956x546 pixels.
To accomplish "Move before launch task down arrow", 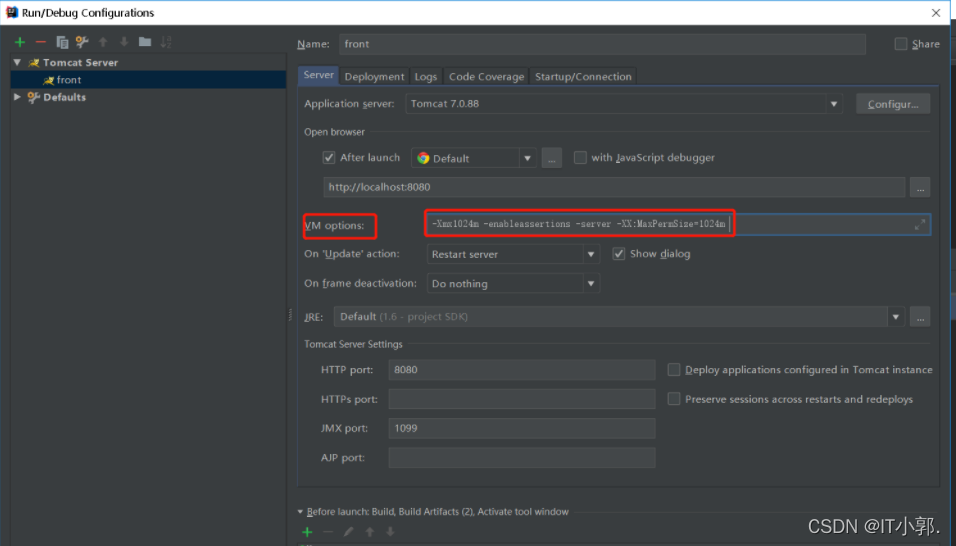I will [390, 532].
